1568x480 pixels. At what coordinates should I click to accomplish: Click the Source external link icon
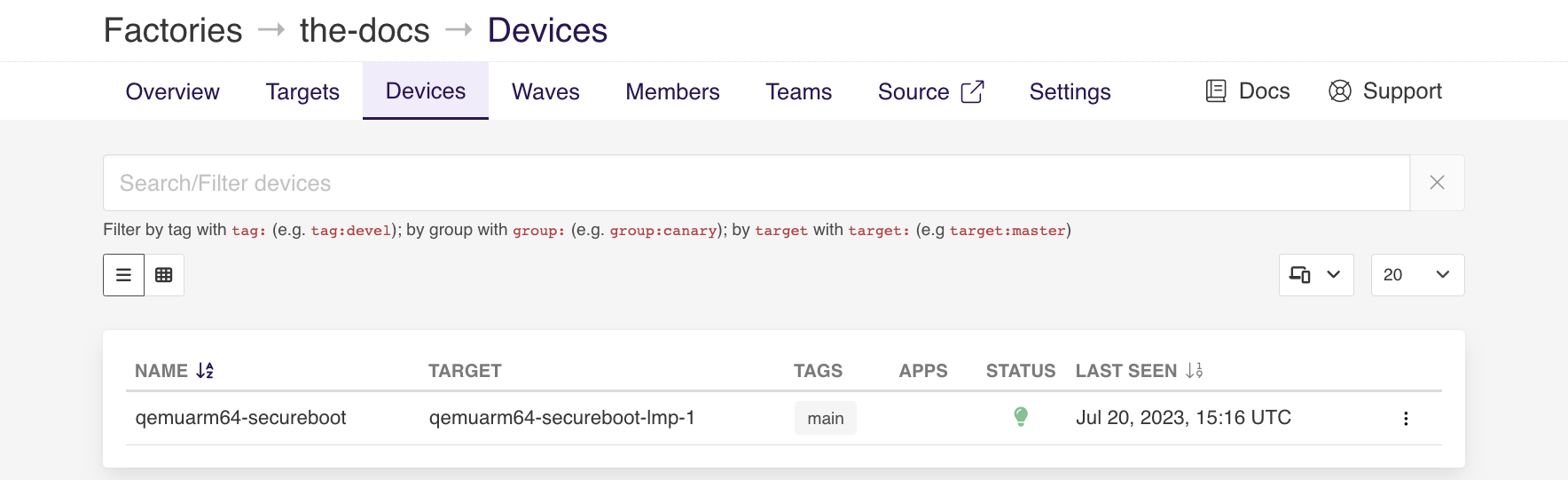tap(973, 92)
